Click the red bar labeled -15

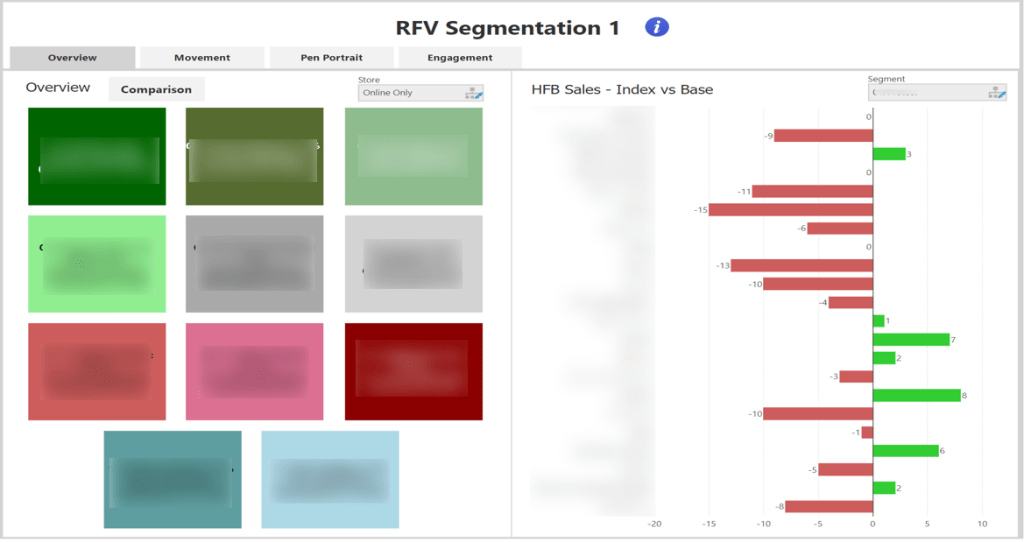790,210
